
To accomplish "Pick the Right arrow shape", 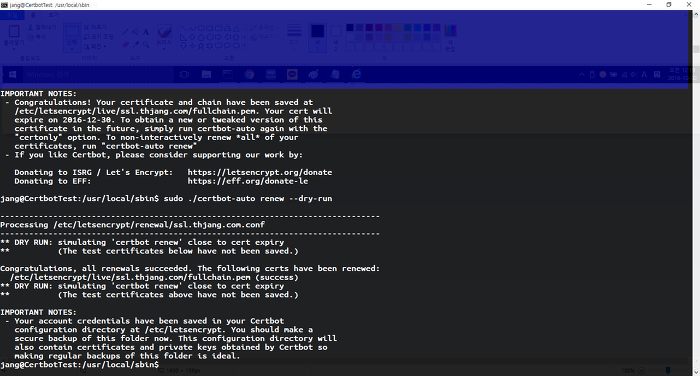I will [x=218, y=37].
